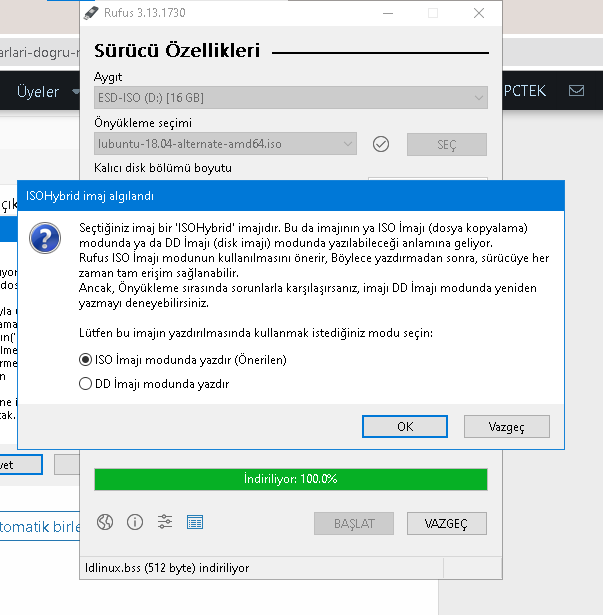Screen dimensions: 603x615
Task: Click Kalıcı disk bölümü boyutu label
Action: 163,168
